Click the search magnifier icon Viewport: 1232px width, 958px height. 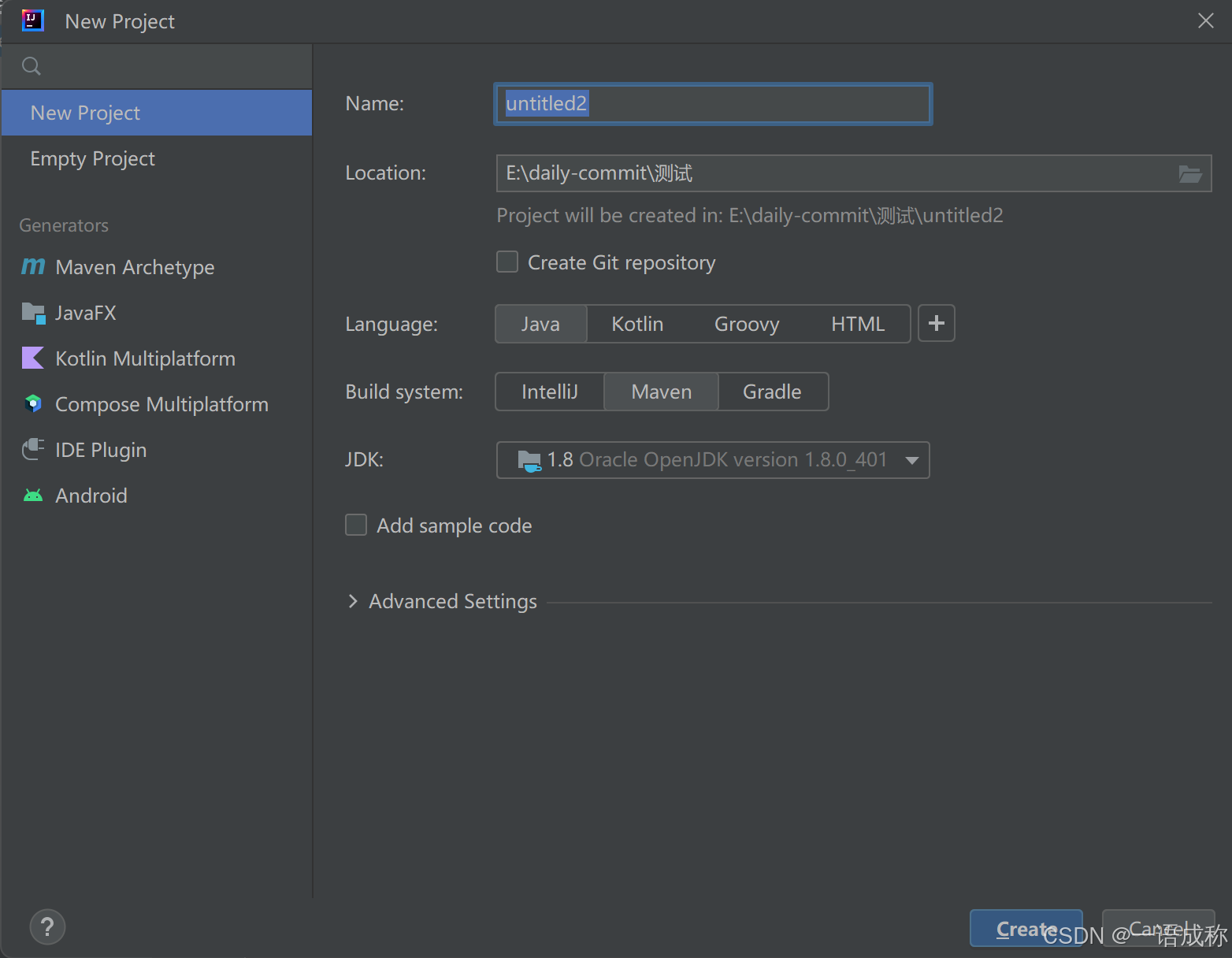click(32, 66)
